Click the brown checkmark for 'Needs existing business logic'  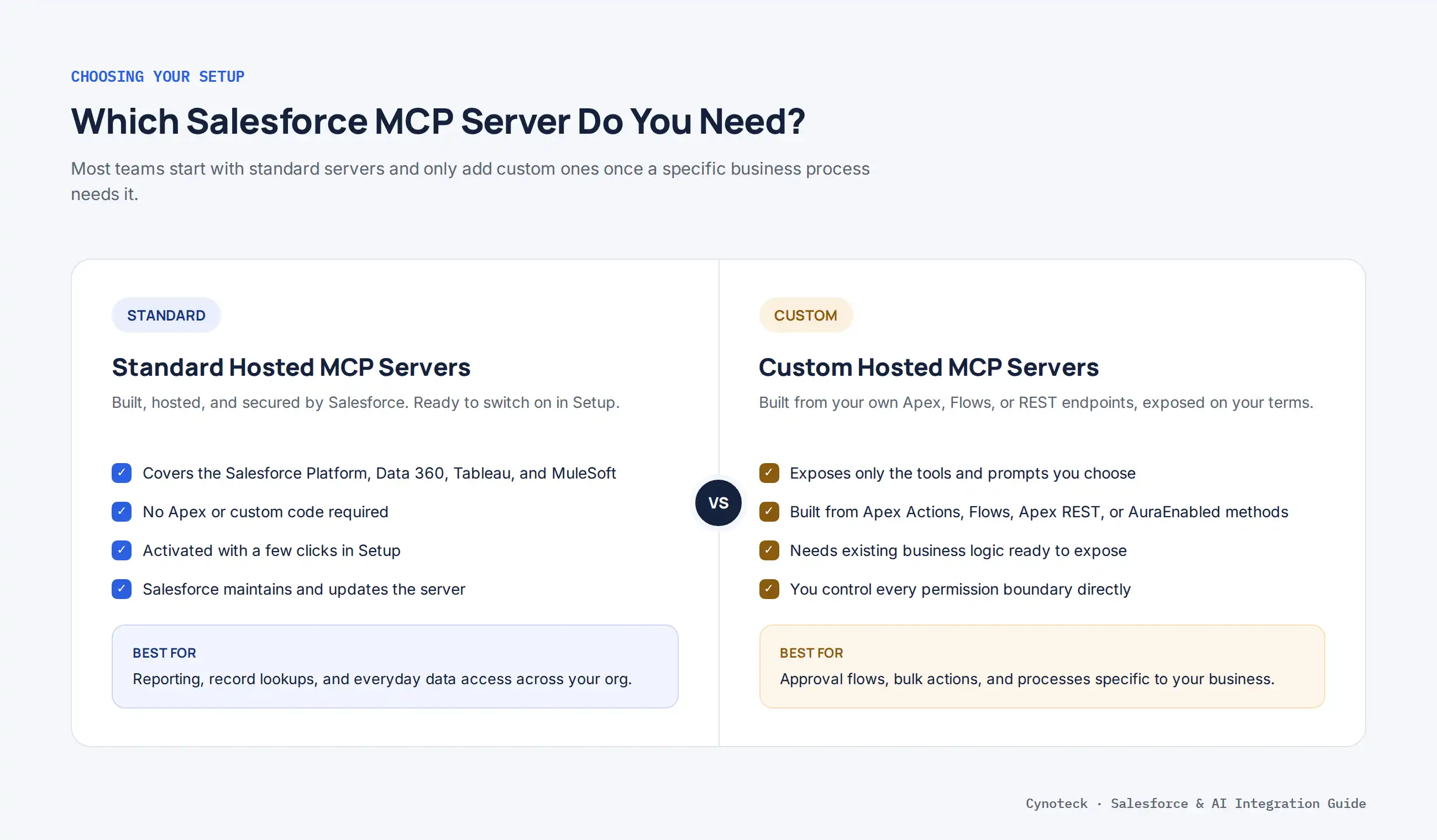769,550
